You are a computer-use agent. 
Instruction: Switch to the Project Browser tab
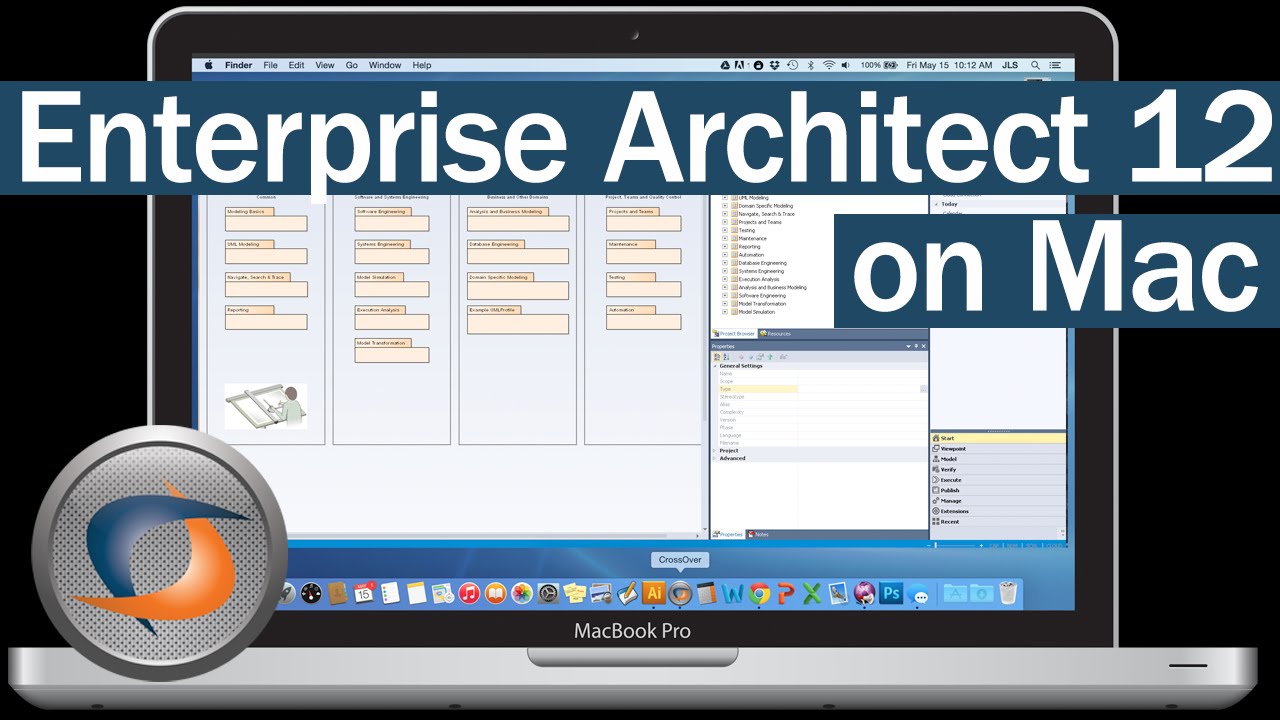pos(734,334)
